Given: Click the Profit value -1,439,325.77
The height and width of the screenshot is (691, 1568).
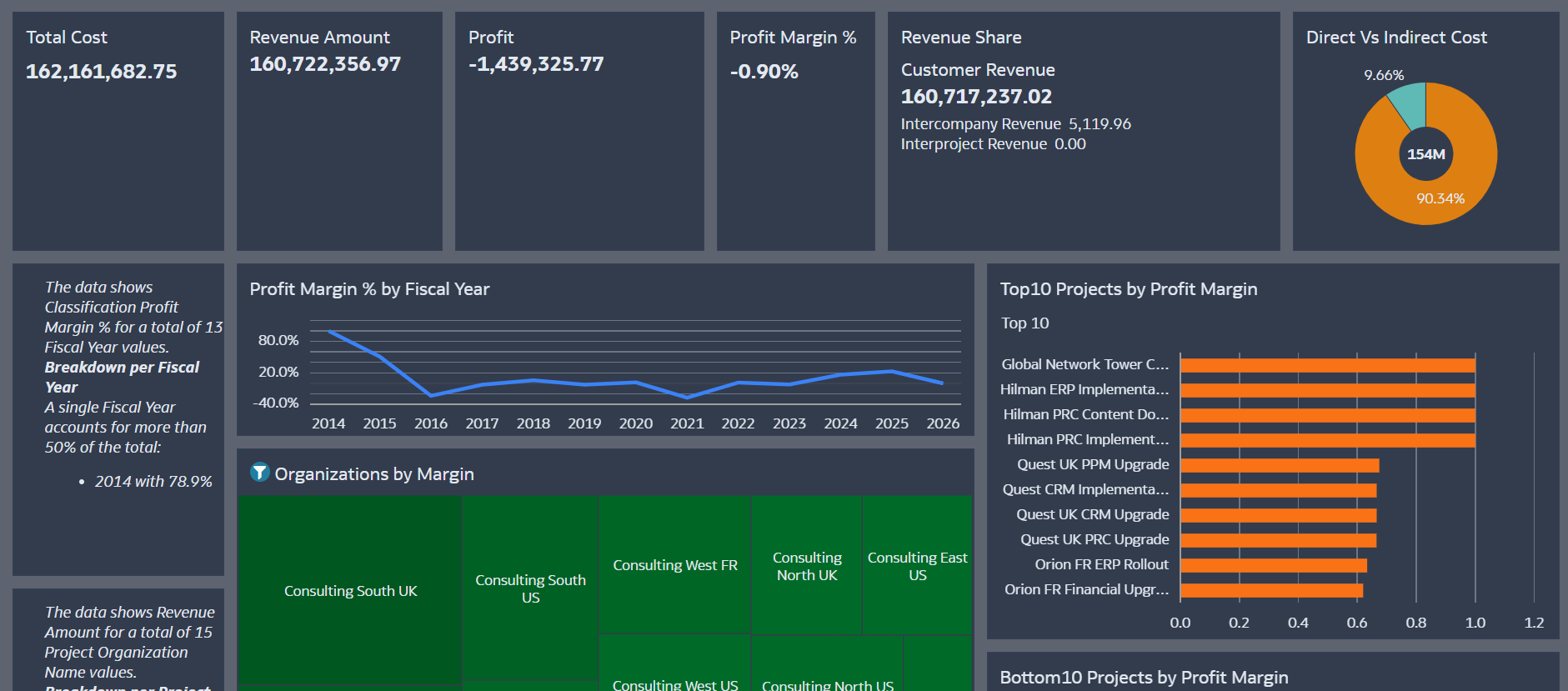Looking at the screenshot, I should pyautogui.click(x=536, y=64).
